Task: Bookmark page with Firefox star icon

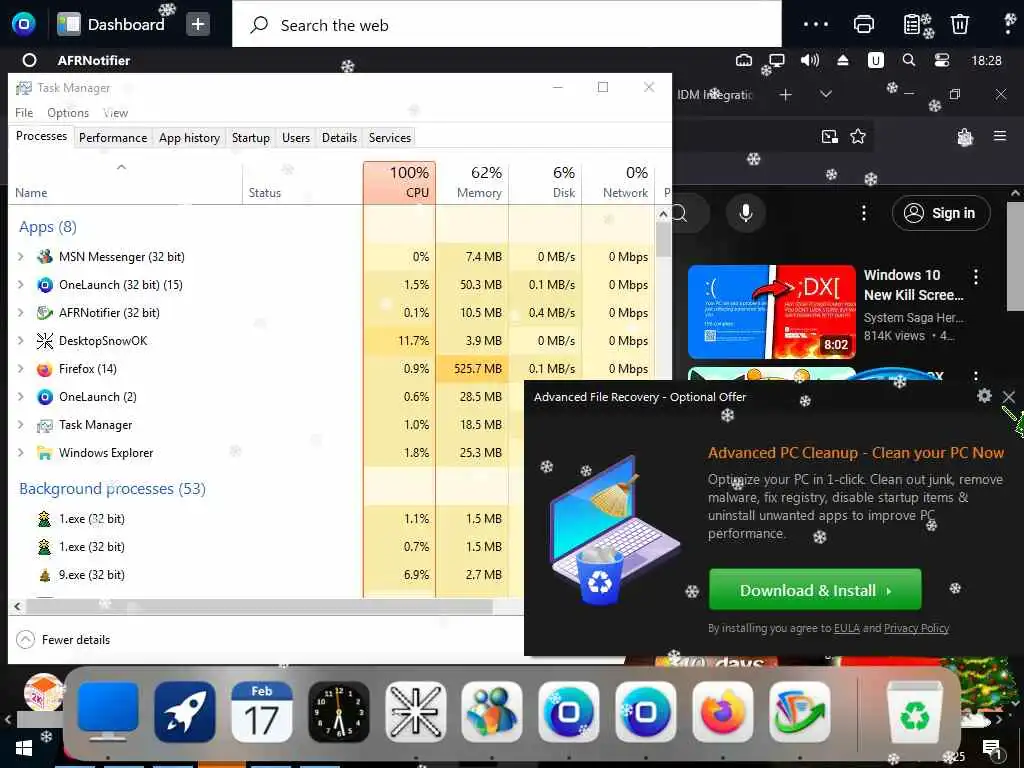Action: (857, 136)
